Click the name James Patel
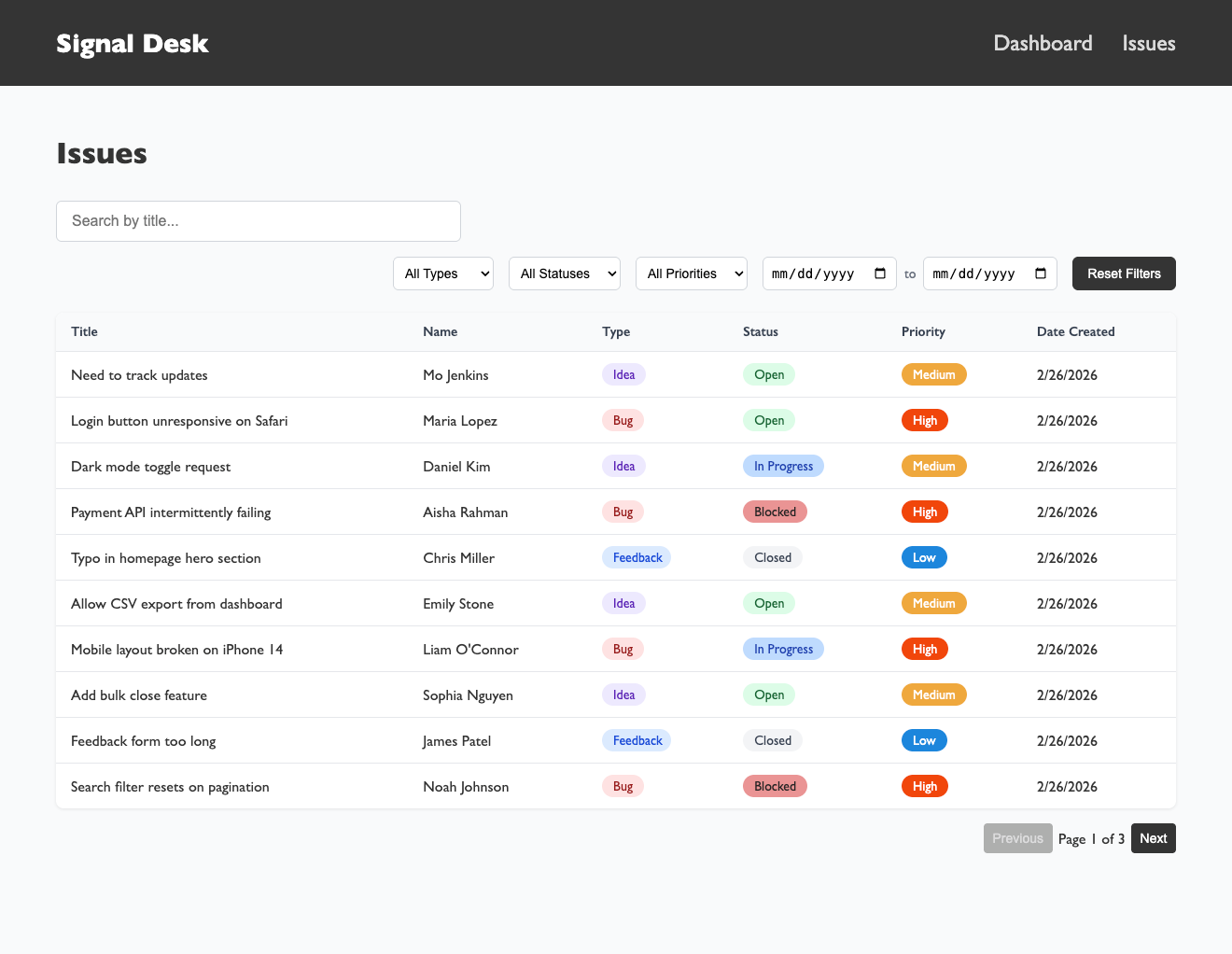 (x=456, y=741)
